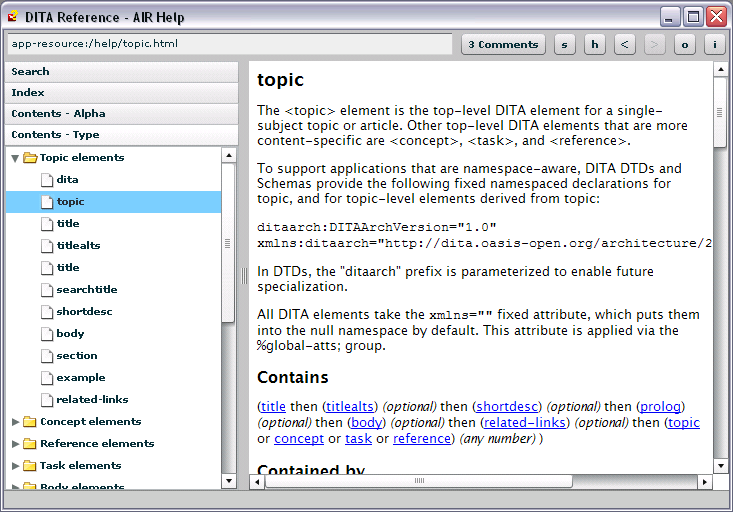
Task: Click the content horizontal scroll right arrow
Action: click(705, 482)
